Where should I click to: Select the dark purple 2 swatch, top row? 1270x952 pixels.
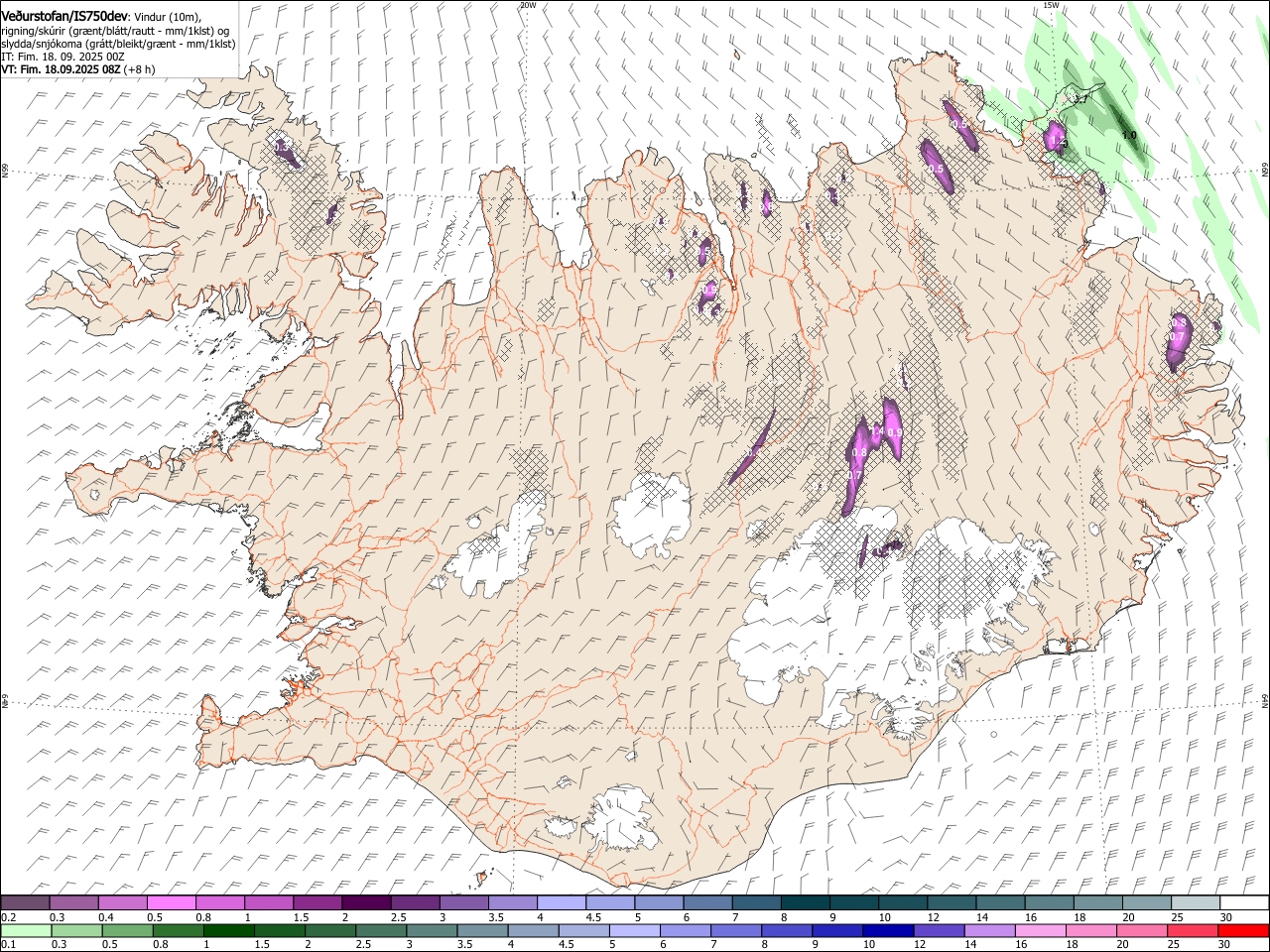pyautogui.click(x=366, y=903)
